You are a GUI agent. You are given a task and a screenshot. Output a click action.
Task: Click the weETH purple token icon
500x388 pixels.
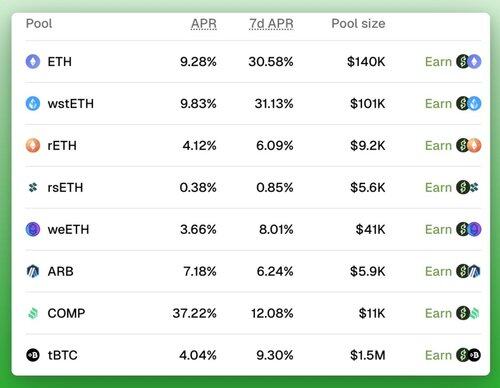tap(33, 229)
